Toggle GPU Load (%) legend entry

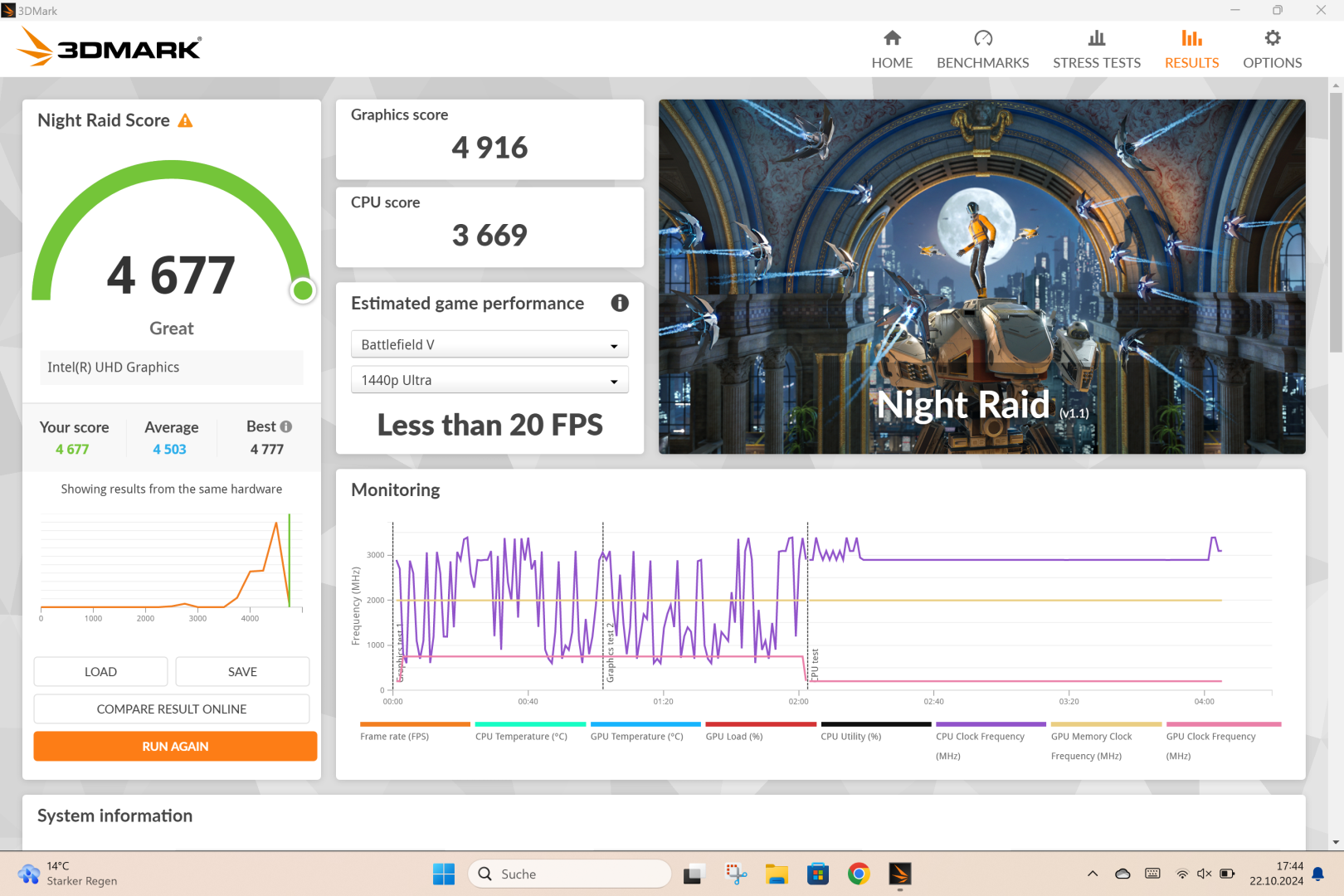pyautogui.click(x=760, y=732)
